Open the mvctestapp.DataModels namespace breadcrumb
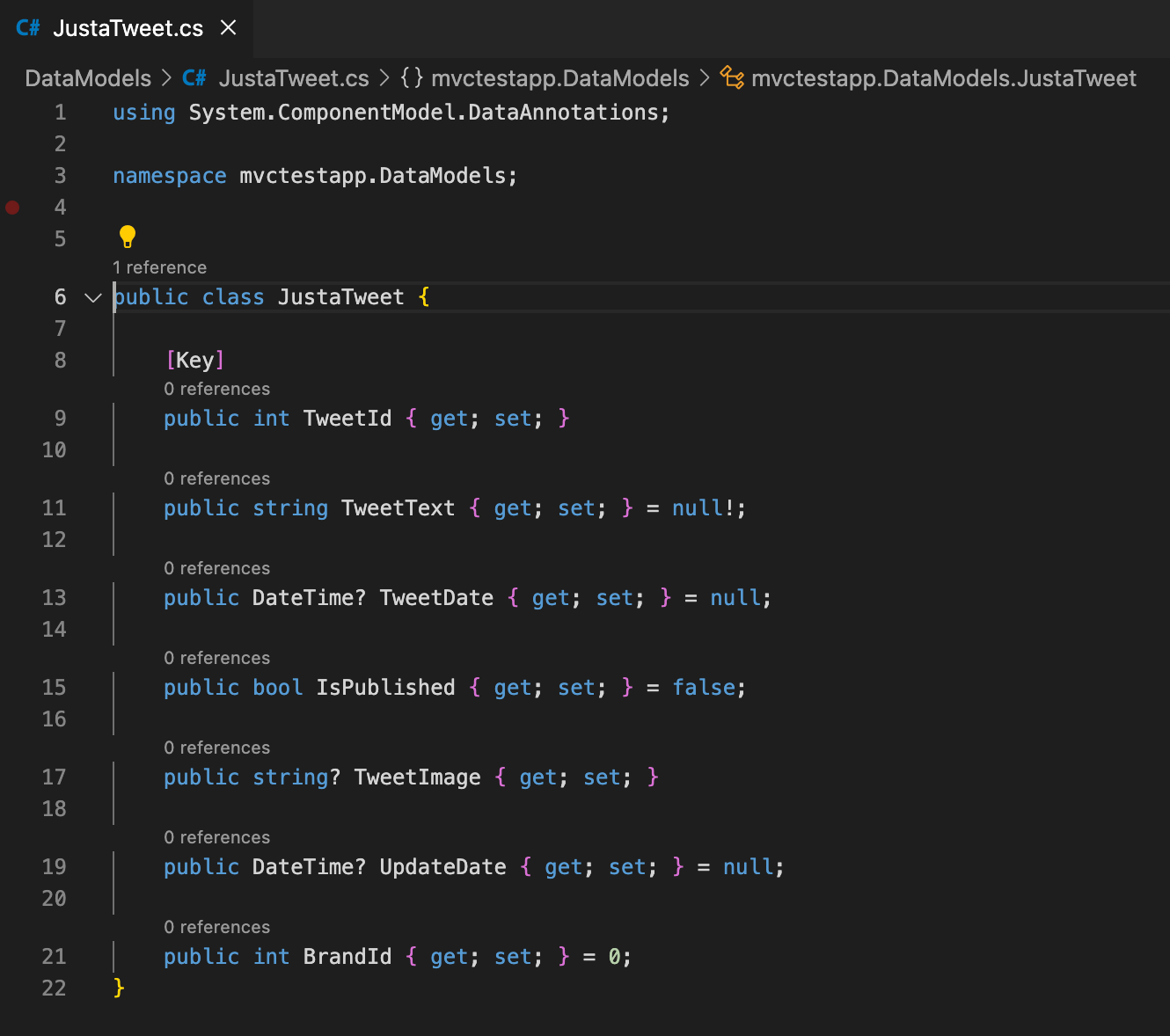The height and width of the screenshot is (1036, 1170). point(560,78)
